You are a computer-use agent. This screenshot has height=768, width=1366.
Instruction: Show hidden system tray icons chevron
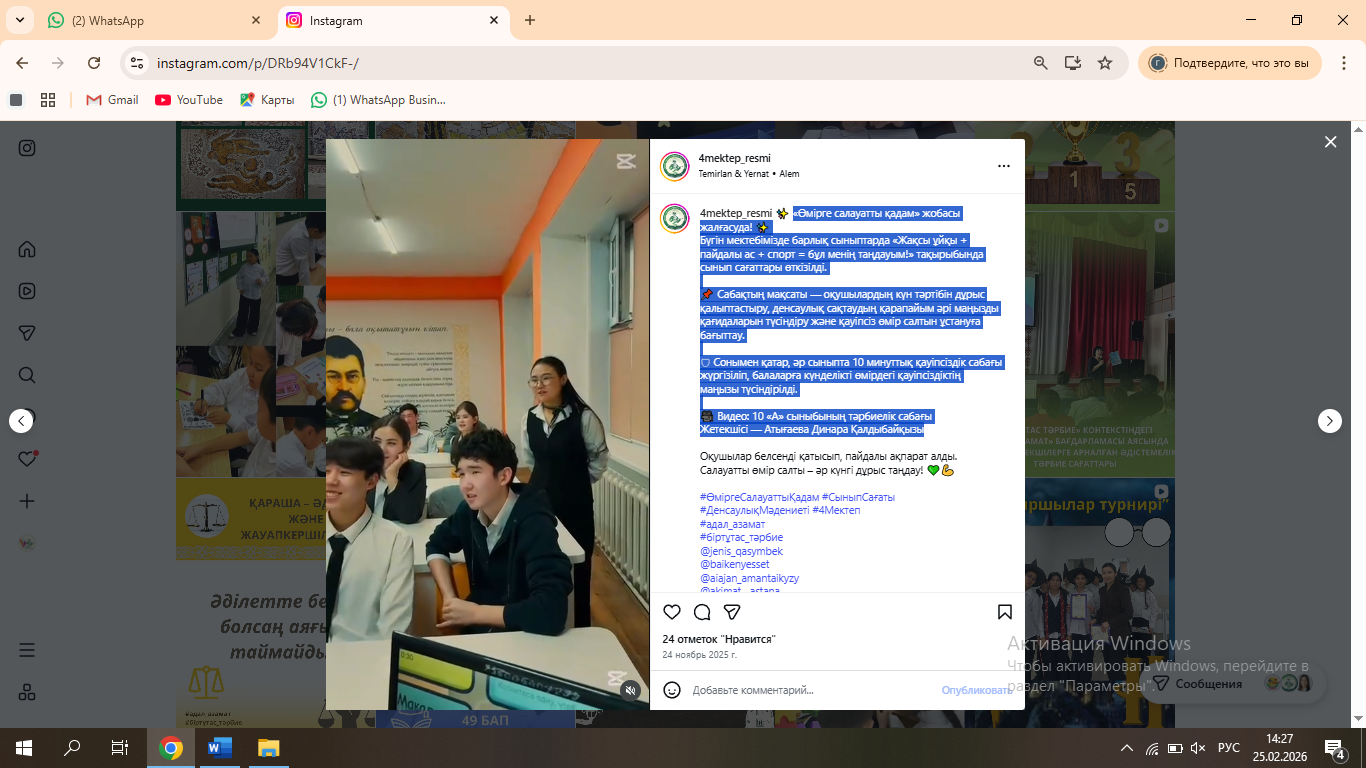pos(1127,748)
